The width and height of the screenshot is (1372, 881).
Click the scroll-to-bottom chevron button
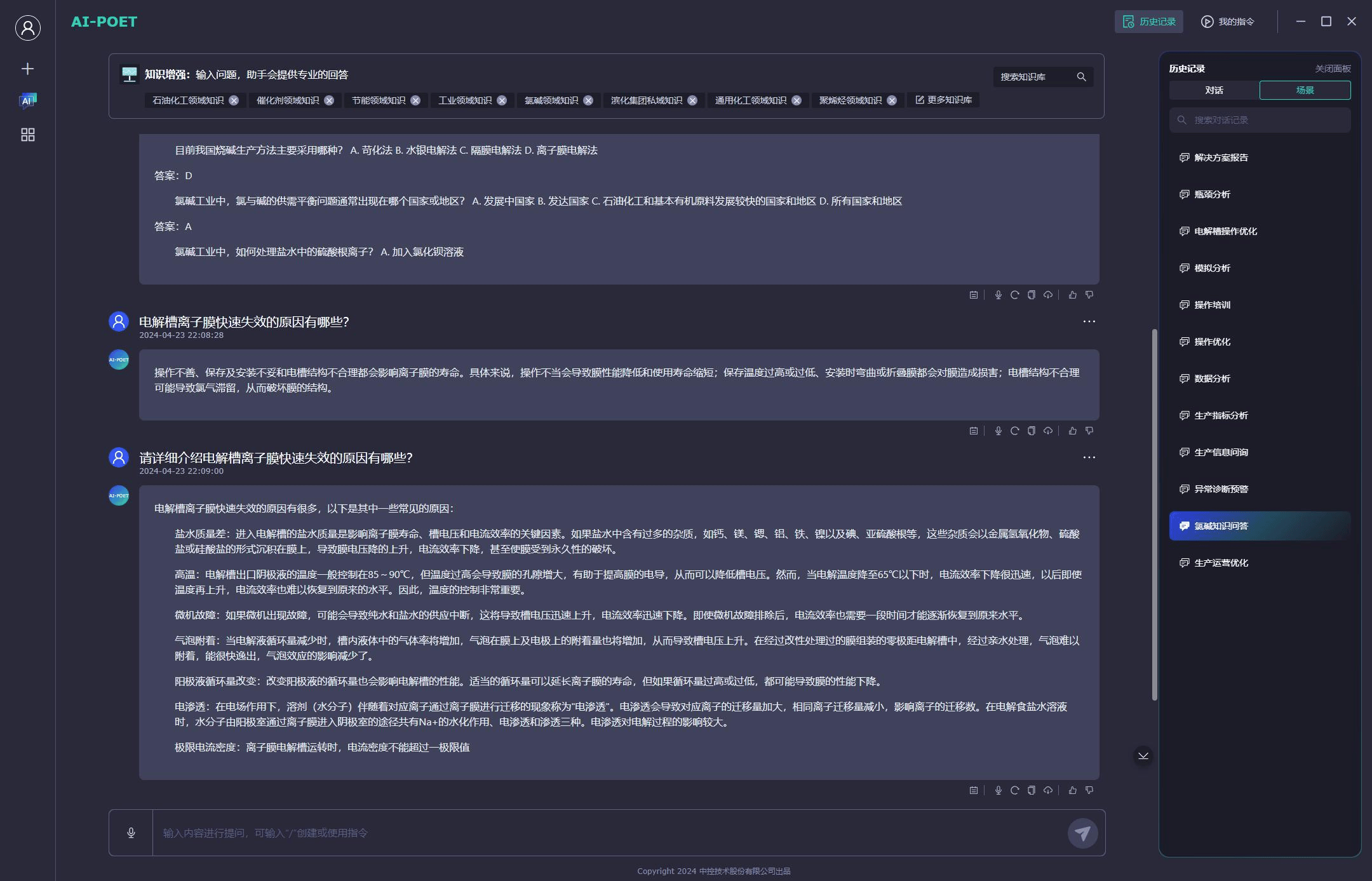pyautogui.click(x=1143, y=755)
